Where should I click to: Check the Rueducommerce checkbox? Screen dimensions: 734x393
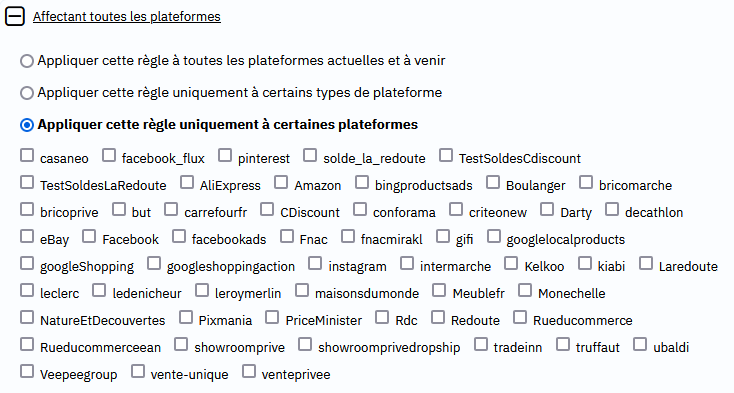pyautogui.click(x=520, y=317)
